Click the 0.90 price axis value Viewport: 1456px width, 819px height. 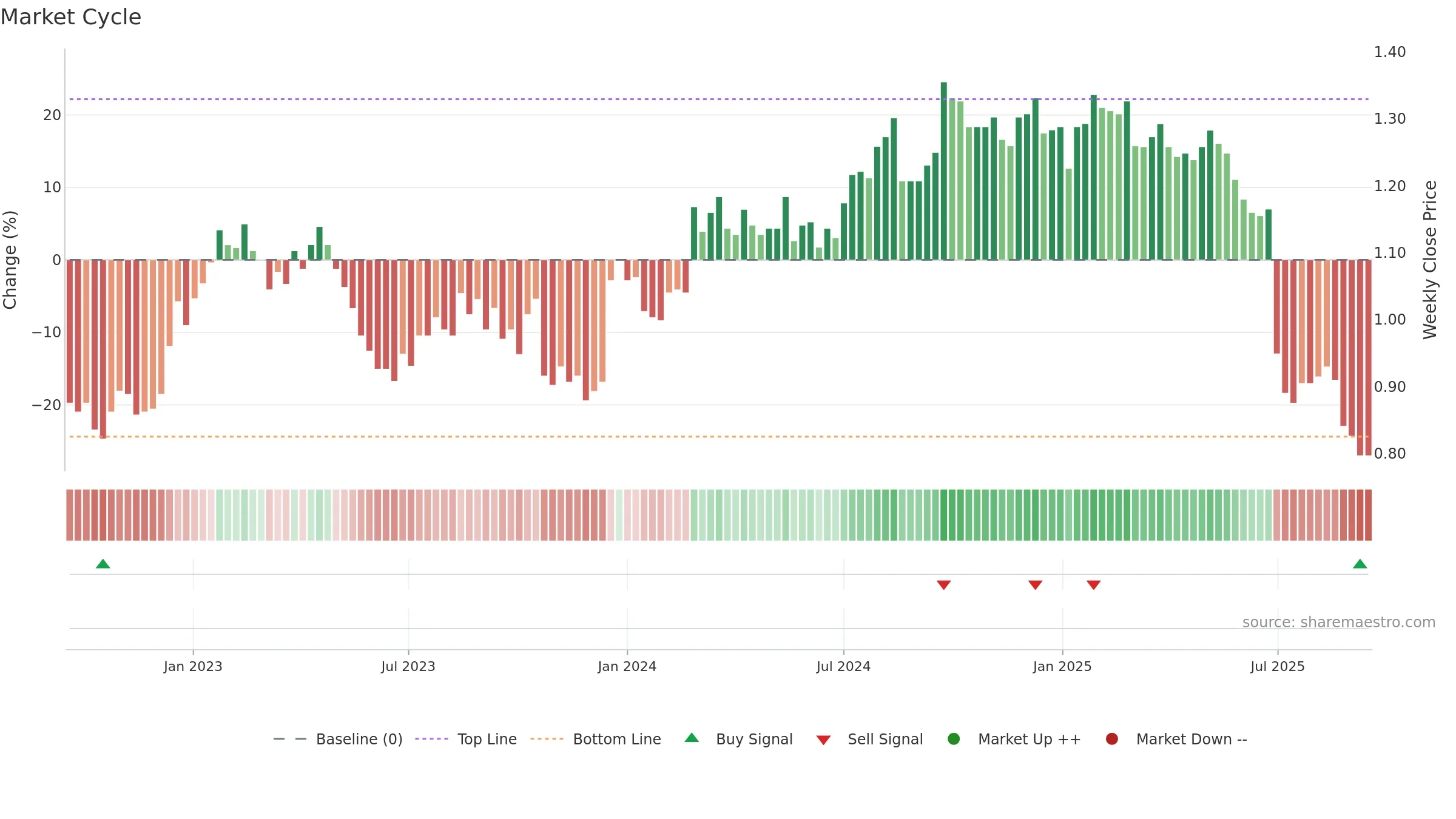(1390, 387)
